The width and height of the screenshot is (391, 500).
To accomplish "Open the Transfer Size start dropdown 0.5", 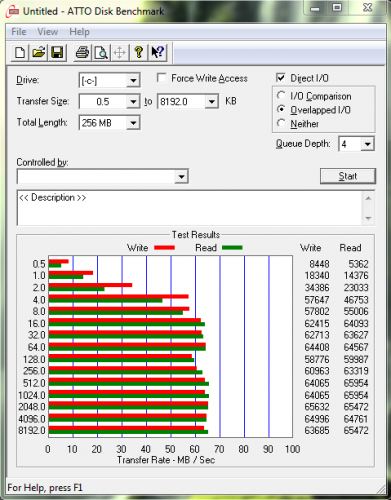I will (133, 102).
